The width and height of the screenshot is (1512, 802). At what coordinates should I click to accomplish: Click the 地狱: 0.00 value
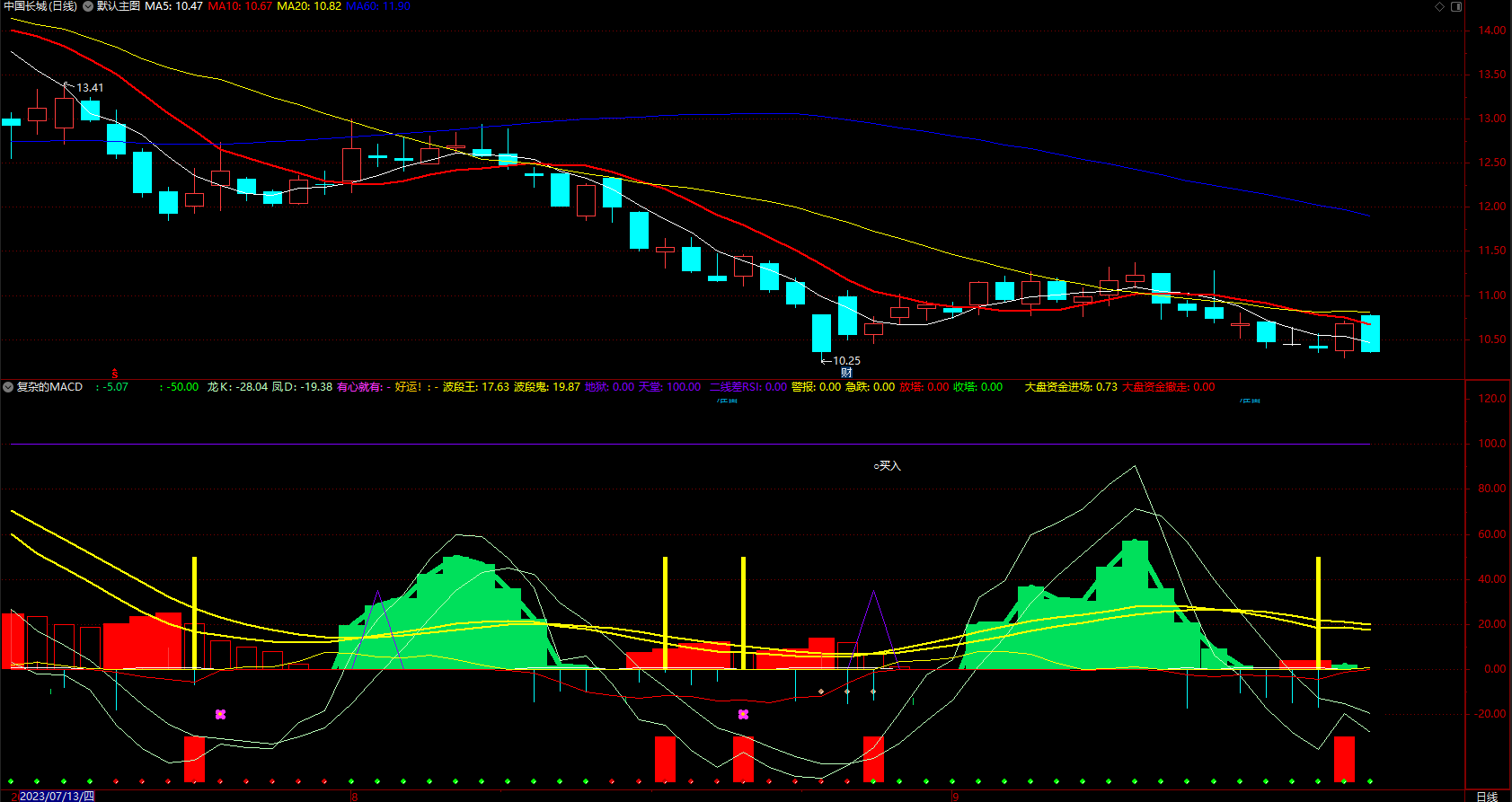point(610,387)
